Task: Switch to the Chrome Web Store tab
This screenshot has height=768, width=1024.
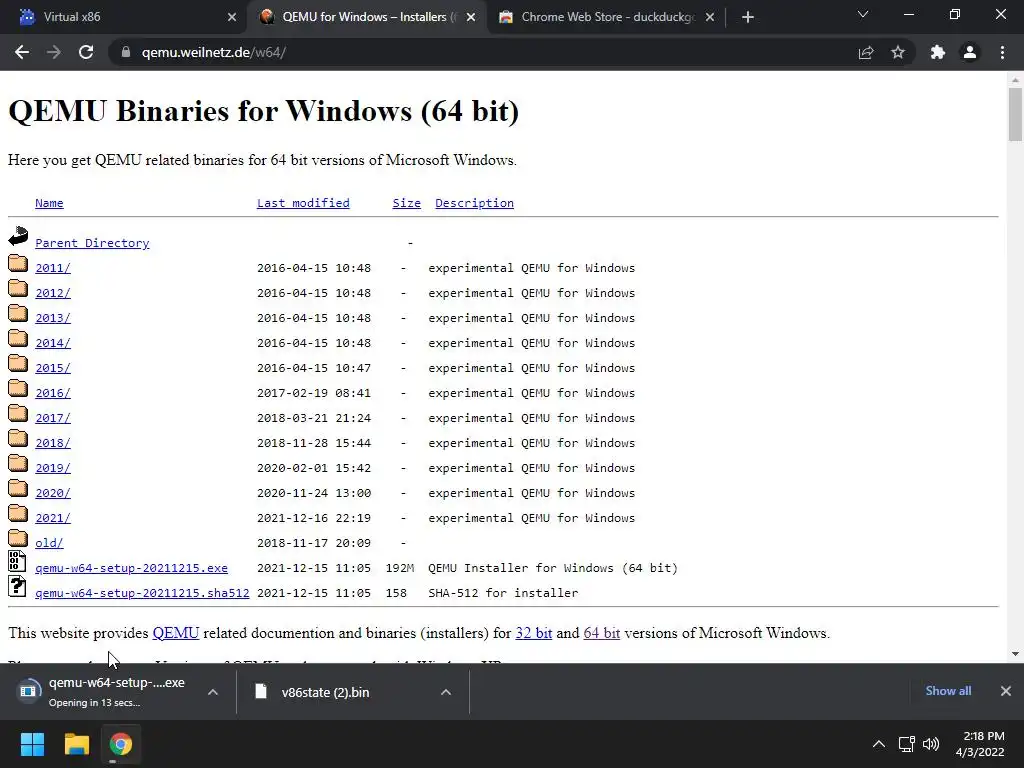Action: point(607,17)
